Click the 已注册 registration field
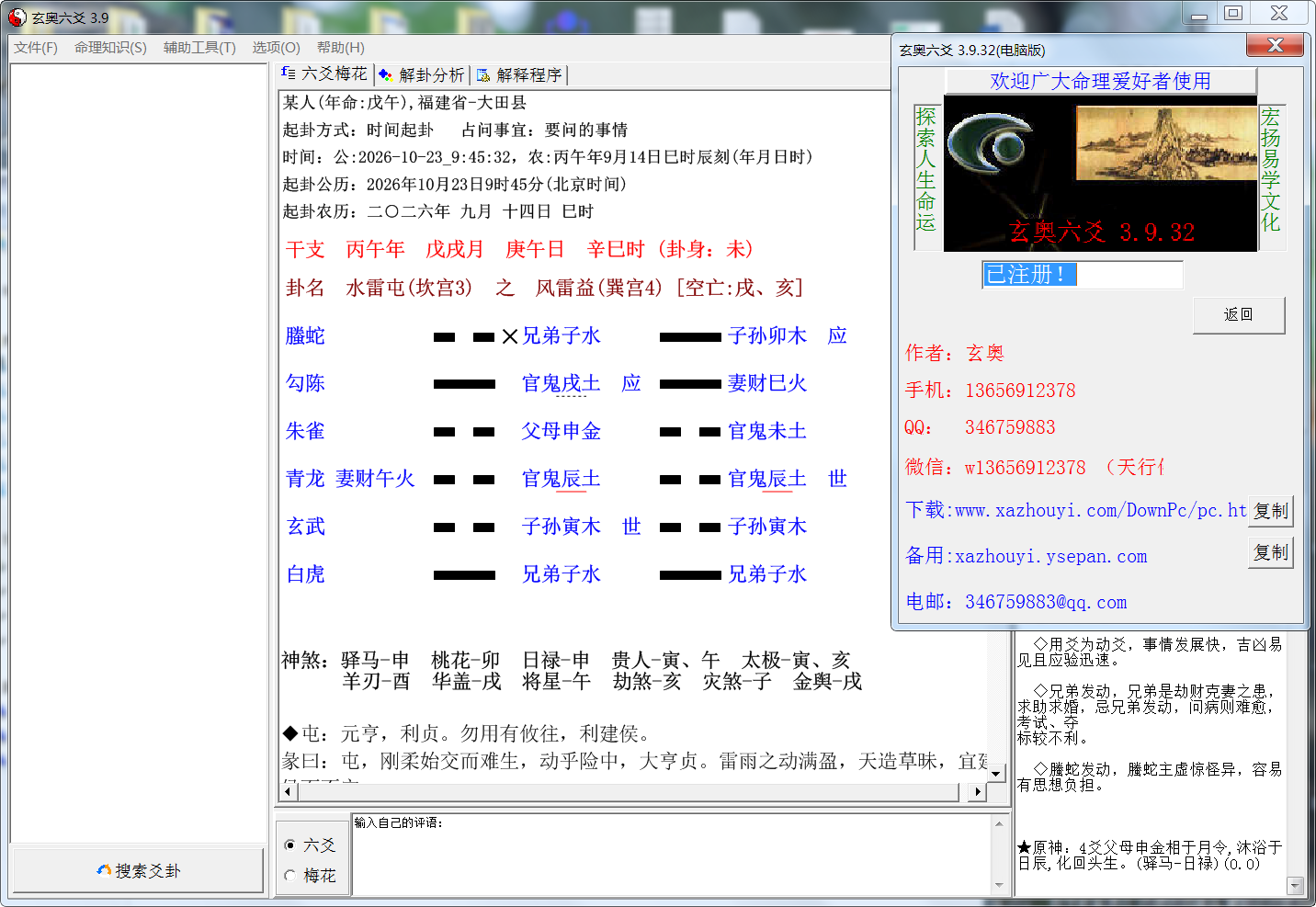Image resolution: width=1316 pixels, height=907 pixels. [1083, 275]
